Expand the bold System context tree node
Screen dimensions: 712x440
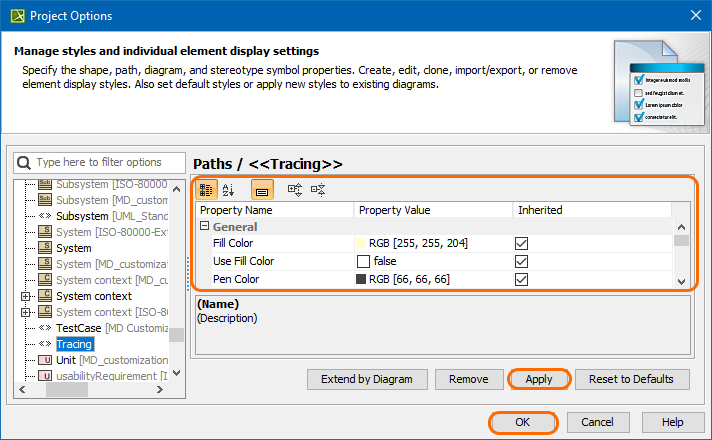pyautogui.click(x=26, y=296)
